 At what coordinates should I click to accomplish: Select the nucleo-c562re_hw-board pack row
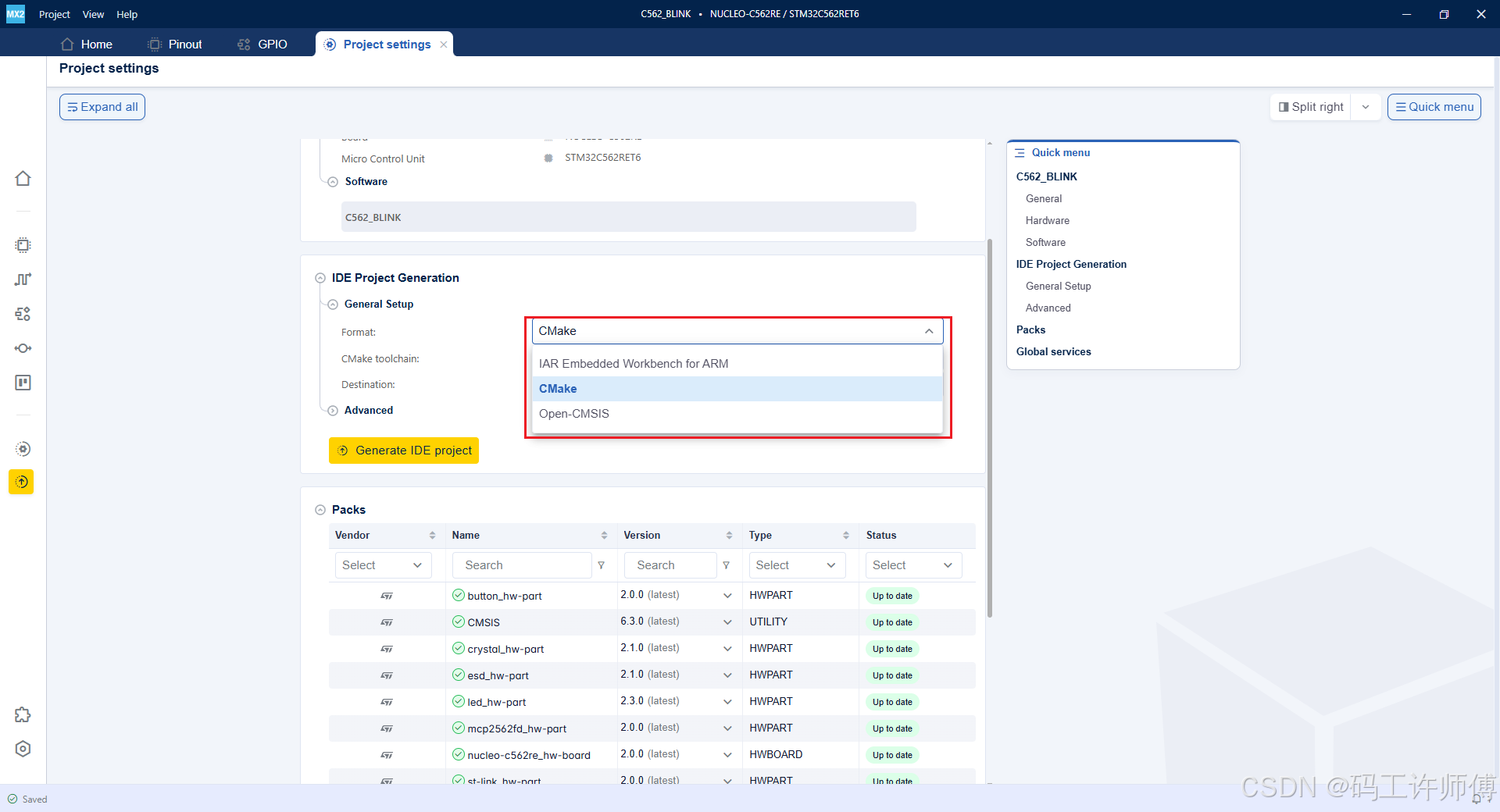[x=652, y=755]
